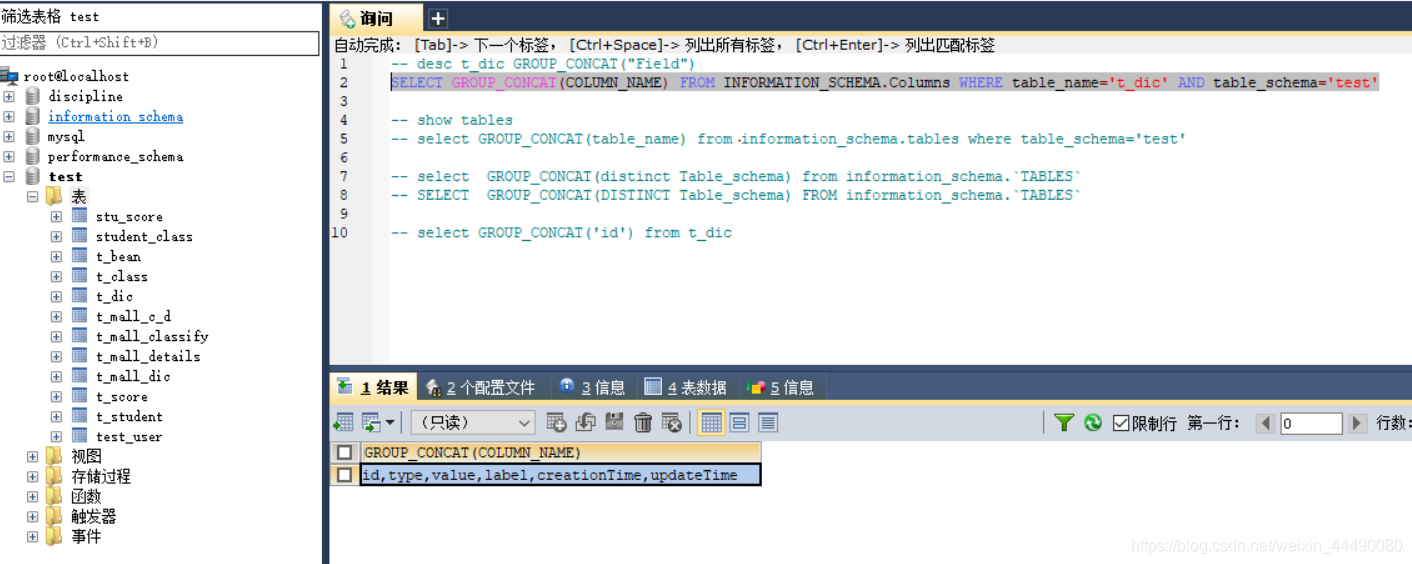
Task: Click the 过滤器 filter input field
Action: point(160,43)
